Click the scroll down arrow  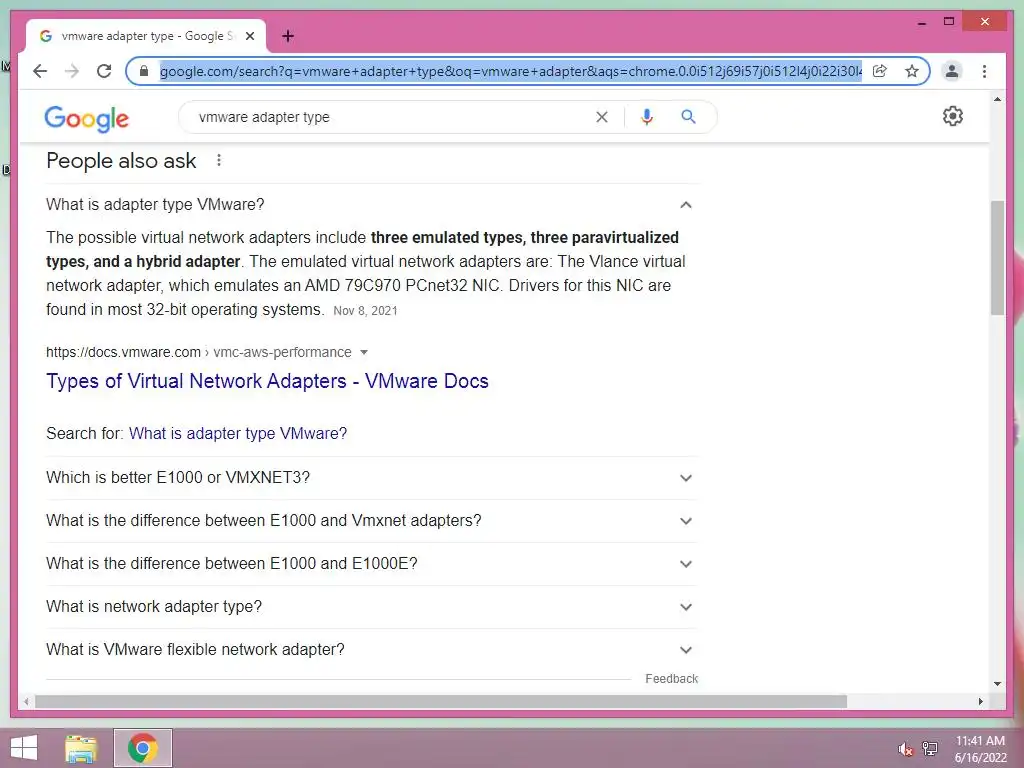(x=997, y=684)
